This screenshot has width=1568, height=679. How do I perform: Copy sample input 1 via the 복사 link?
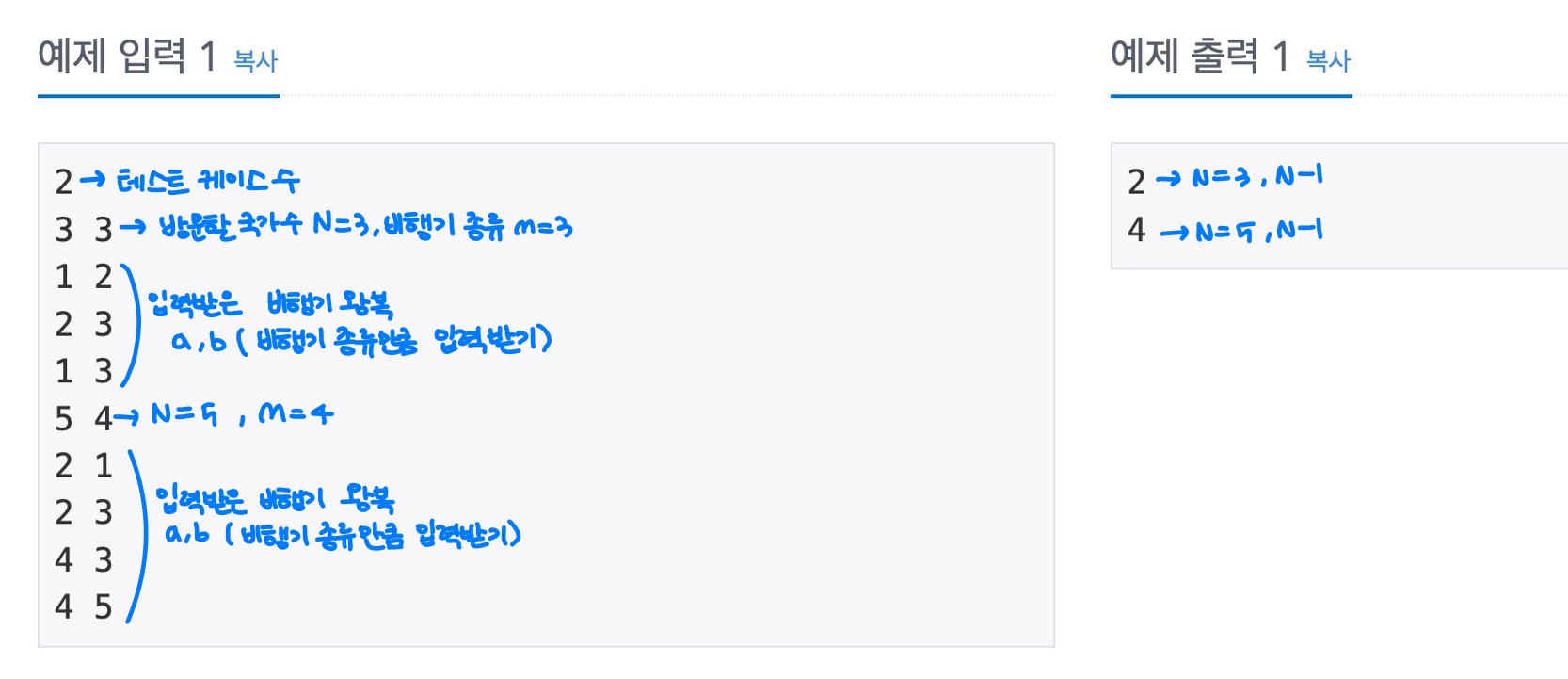pyautogui.click(x=255, y=61)
